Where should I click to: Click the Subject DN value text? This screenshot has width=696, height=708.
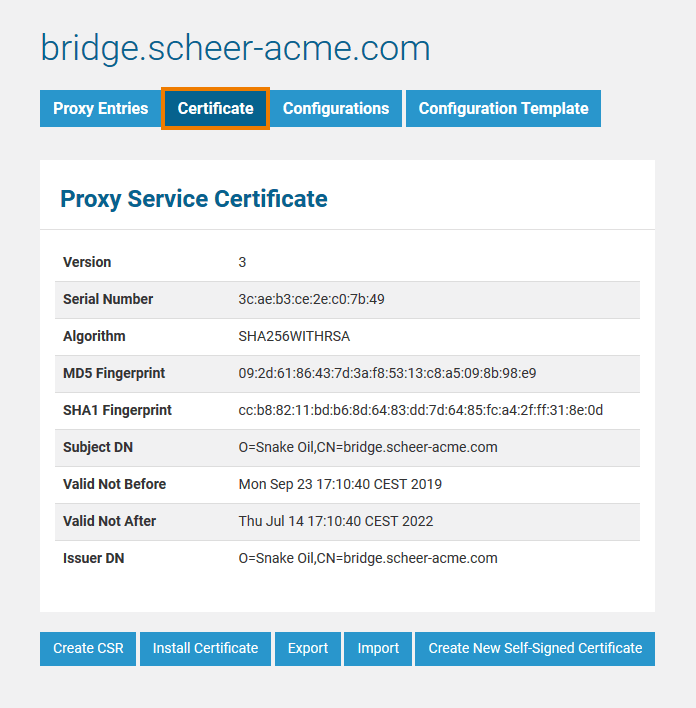click(367, 447)
